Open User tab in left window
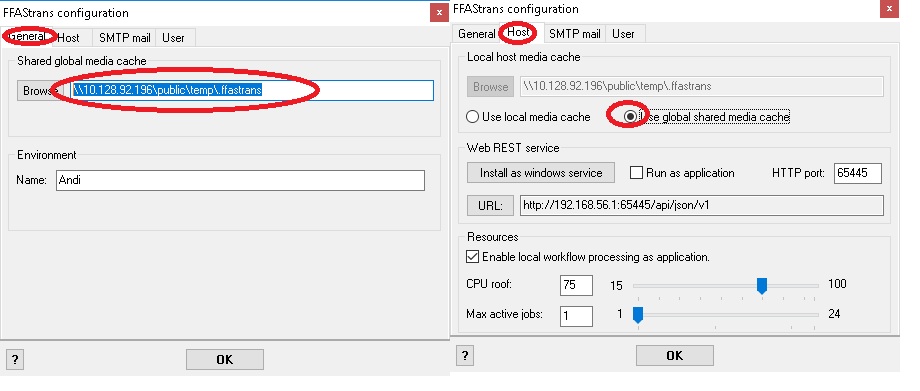 [174, 38]
